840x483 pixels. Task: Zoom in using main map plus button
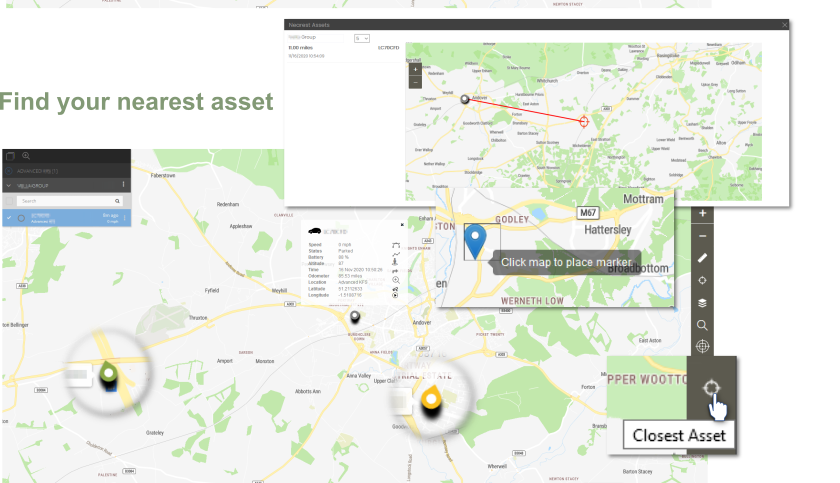point(702,213)
